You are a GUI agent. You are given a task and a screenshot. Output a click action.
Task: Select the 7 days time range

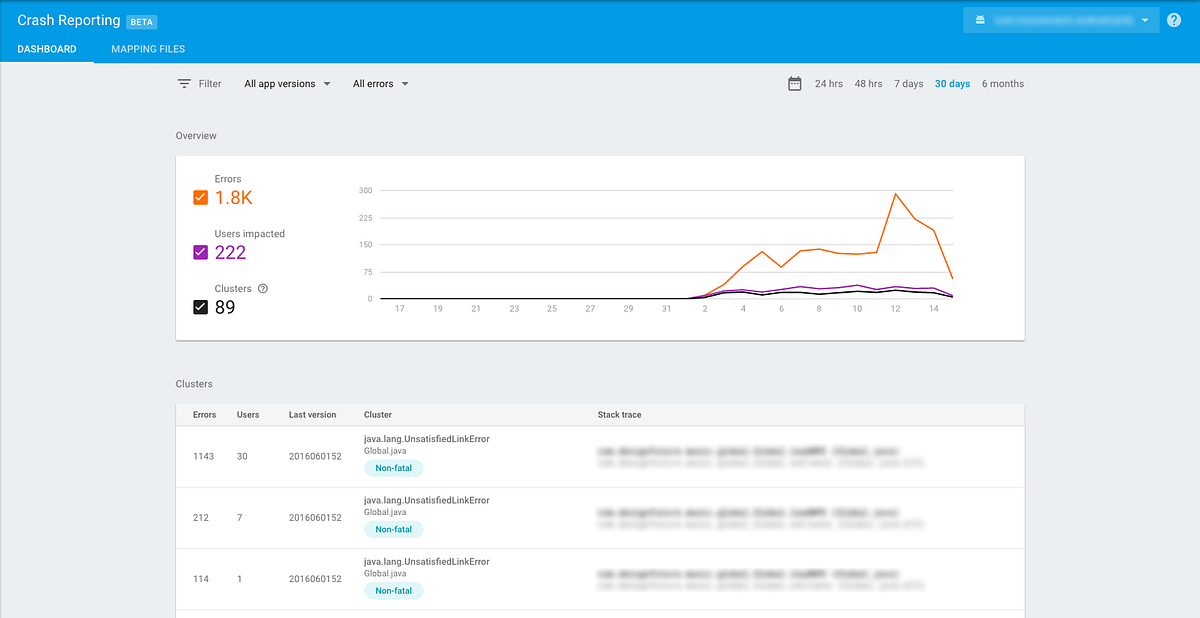pyautogui.click(x=908, y=84)
